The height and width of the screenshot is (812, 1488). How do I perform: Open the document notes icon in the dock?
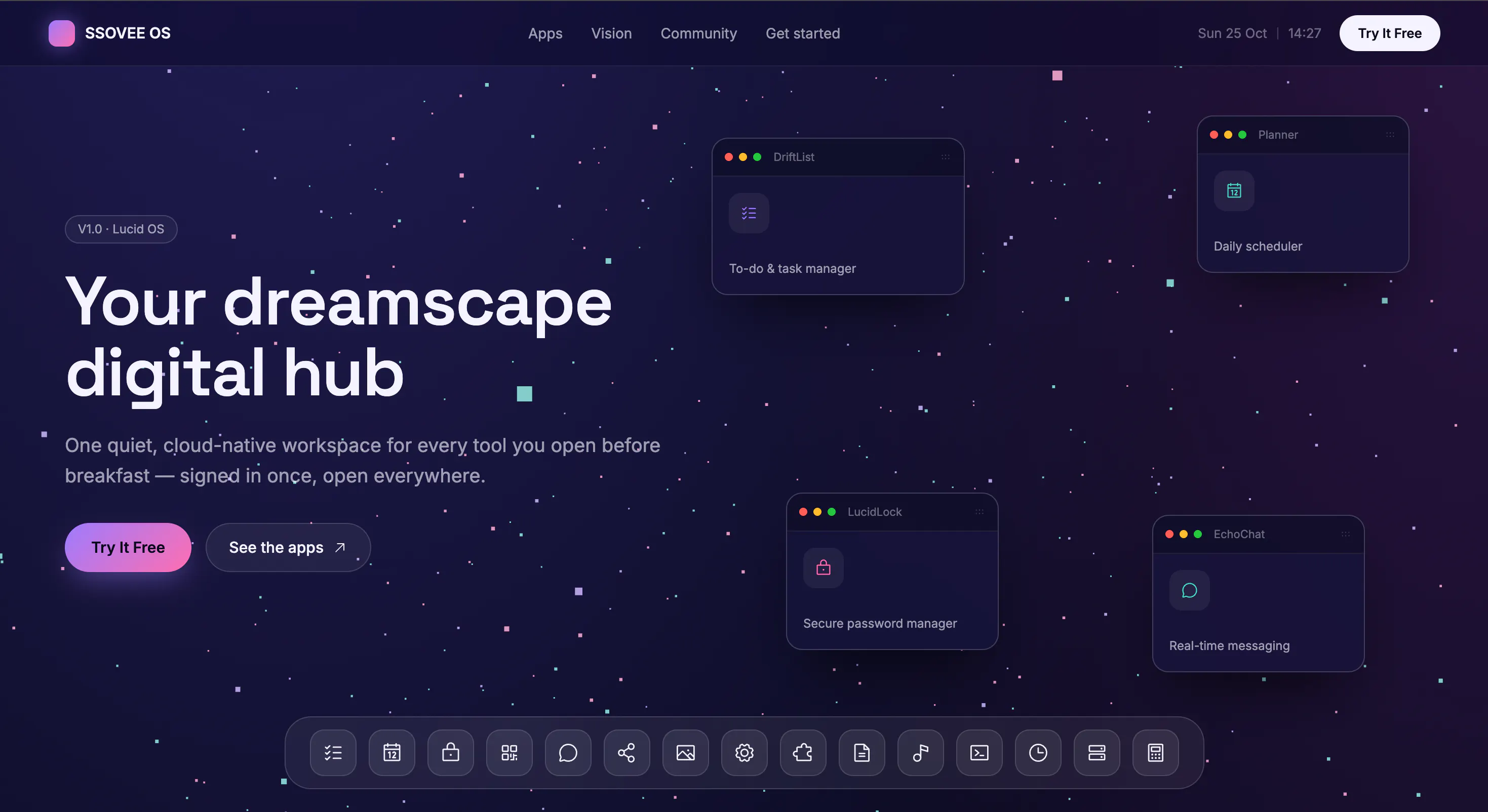(x=862, y=752)
